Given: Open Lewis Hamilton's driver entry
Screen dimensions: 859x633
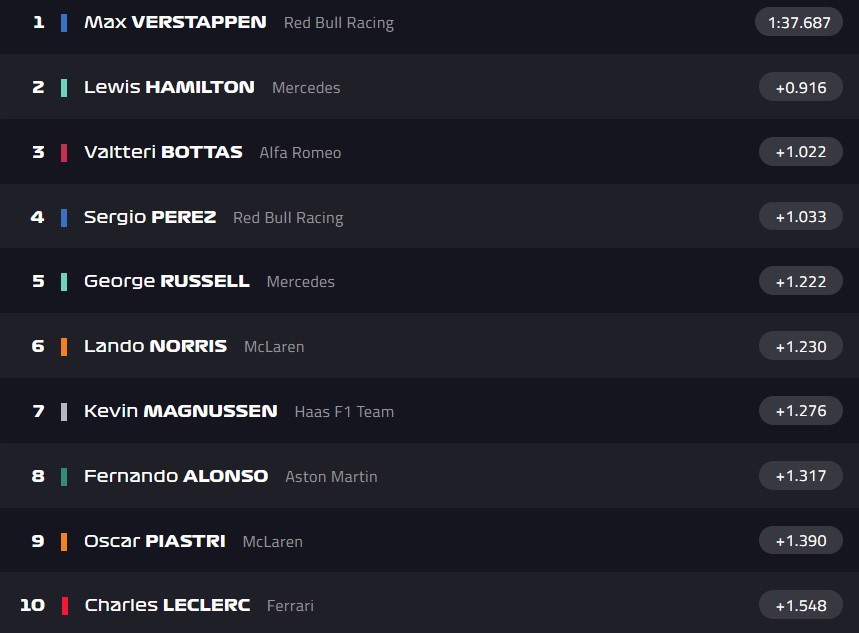Looking at the screenshot, I should pos(169,87).
